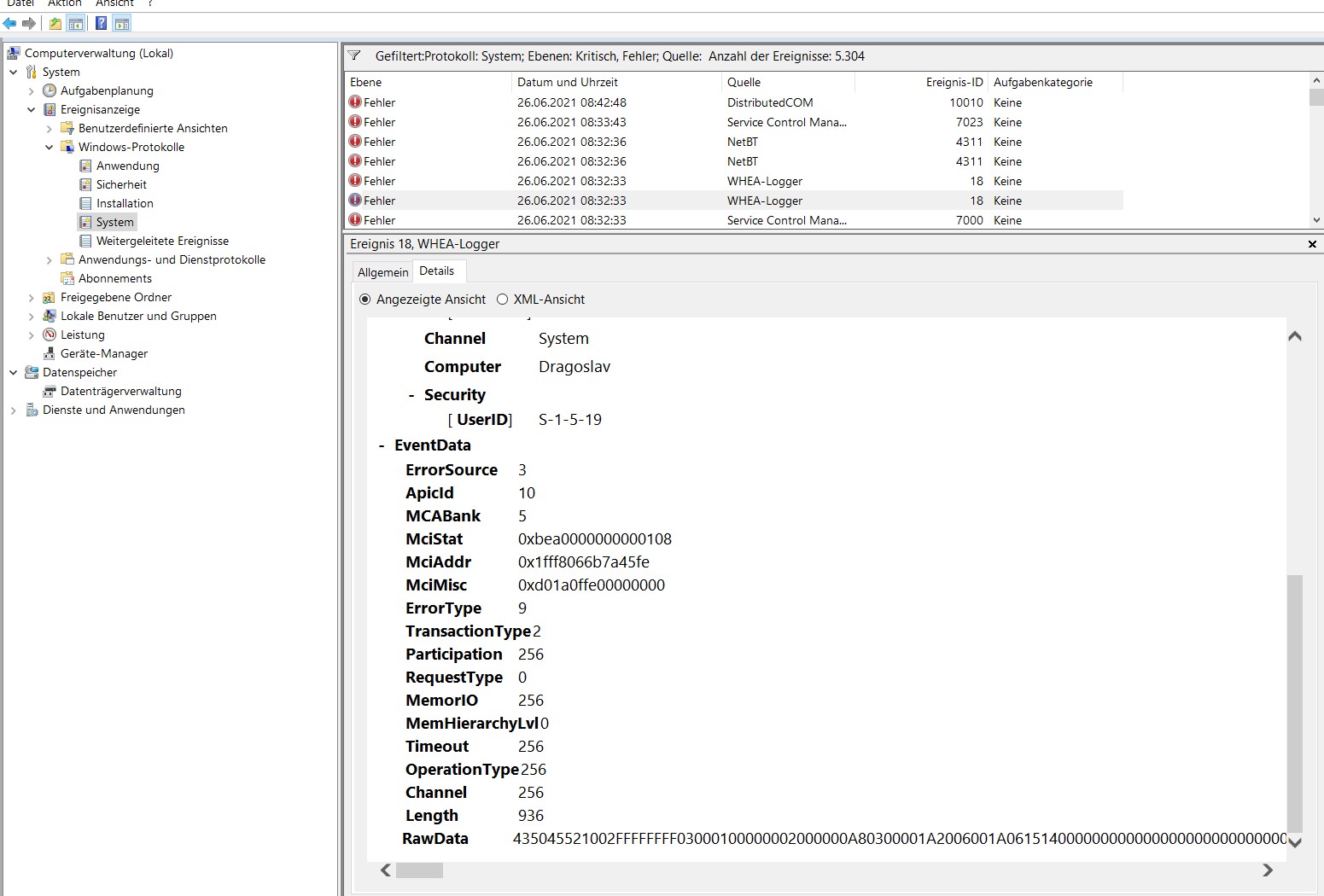Switch to the Allgemein tab
Screen dimensions: 1324x896
(x=382, y=272)
